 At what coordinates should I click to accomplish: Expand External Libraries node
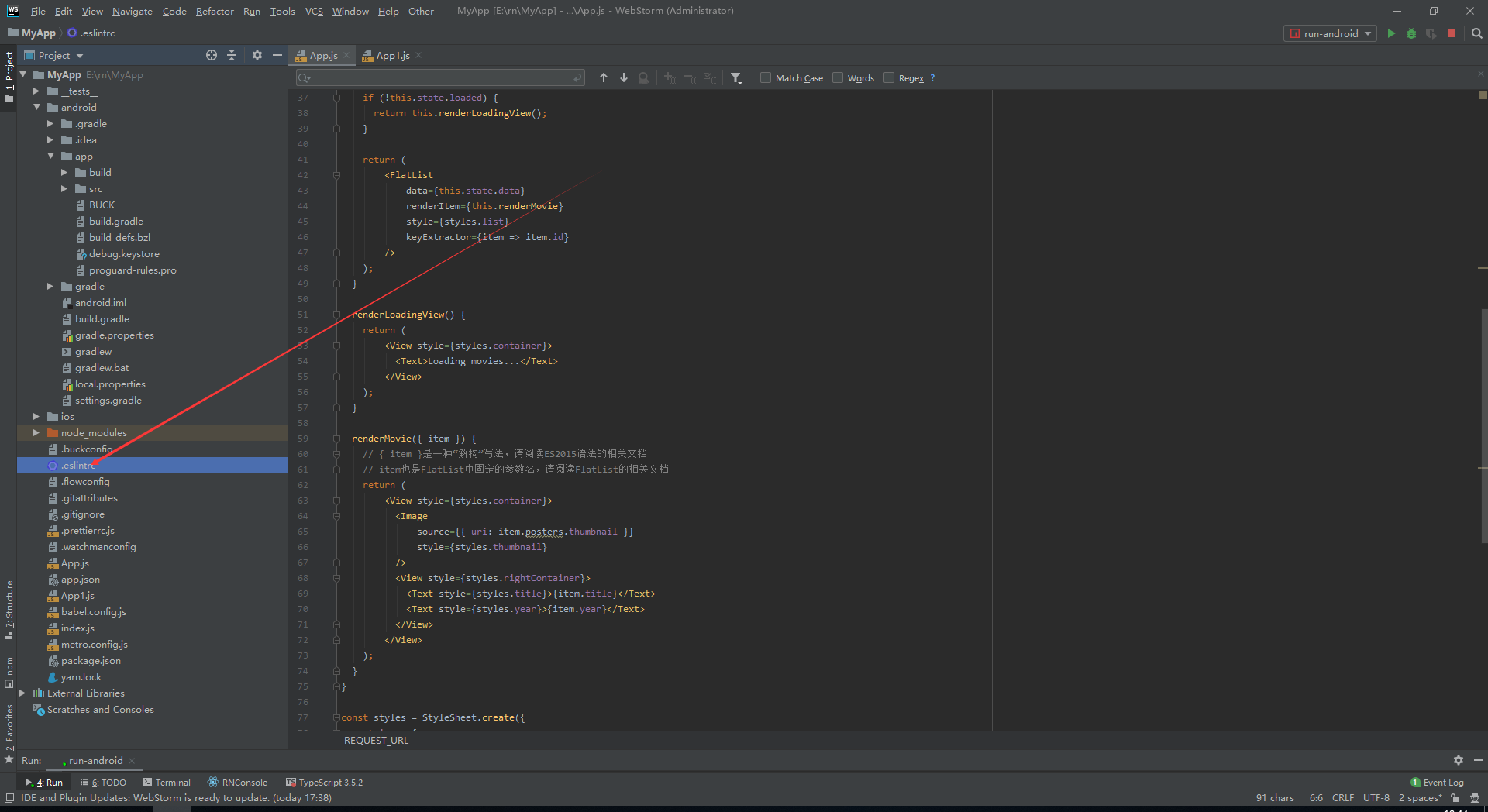22,693
